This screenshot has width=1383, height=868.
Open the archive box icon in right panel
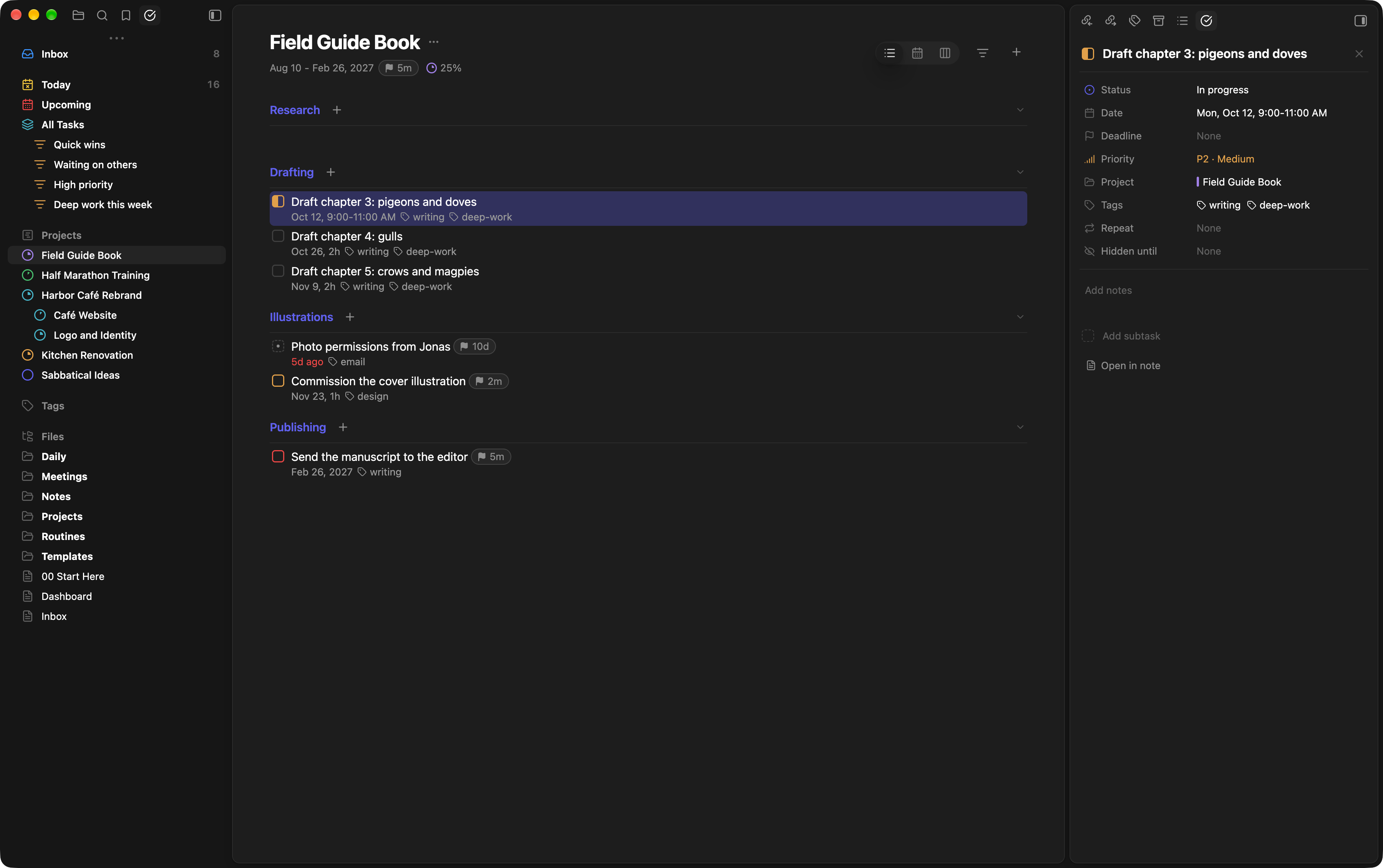(1159, 21)
